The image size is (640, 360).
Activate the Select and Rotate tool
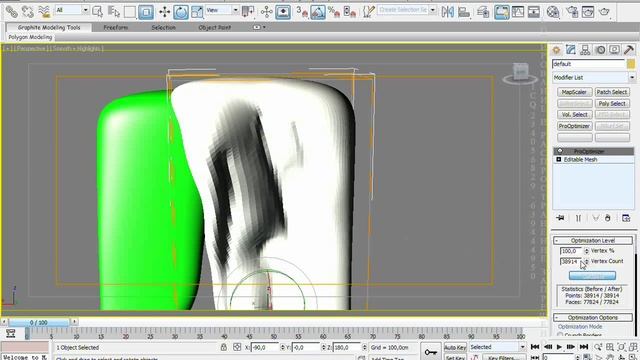[x=181, y=12]
